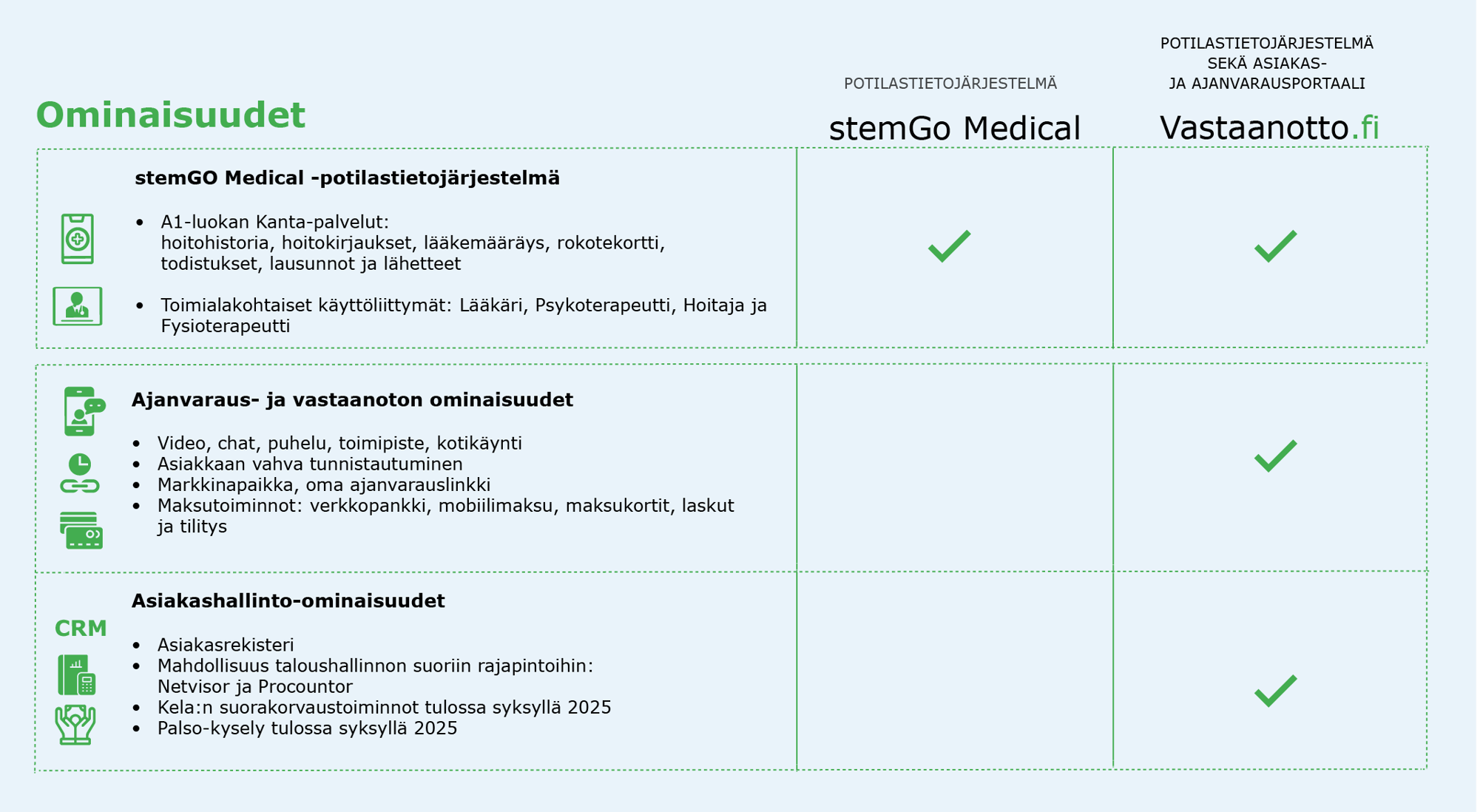The height and width of the screenshot is (812, 1480).
Task: Click the green CRM label icon
Action: coord(81,629)
